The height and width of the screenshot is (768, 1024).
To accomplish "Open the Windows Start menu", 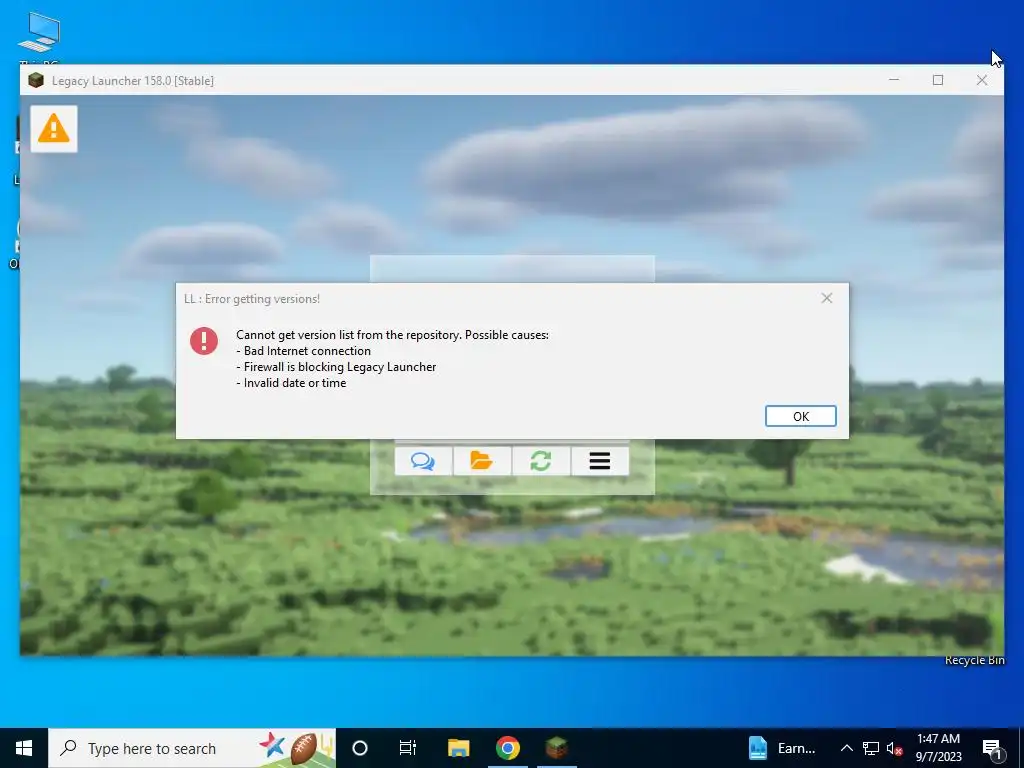I will coord(24,748).
